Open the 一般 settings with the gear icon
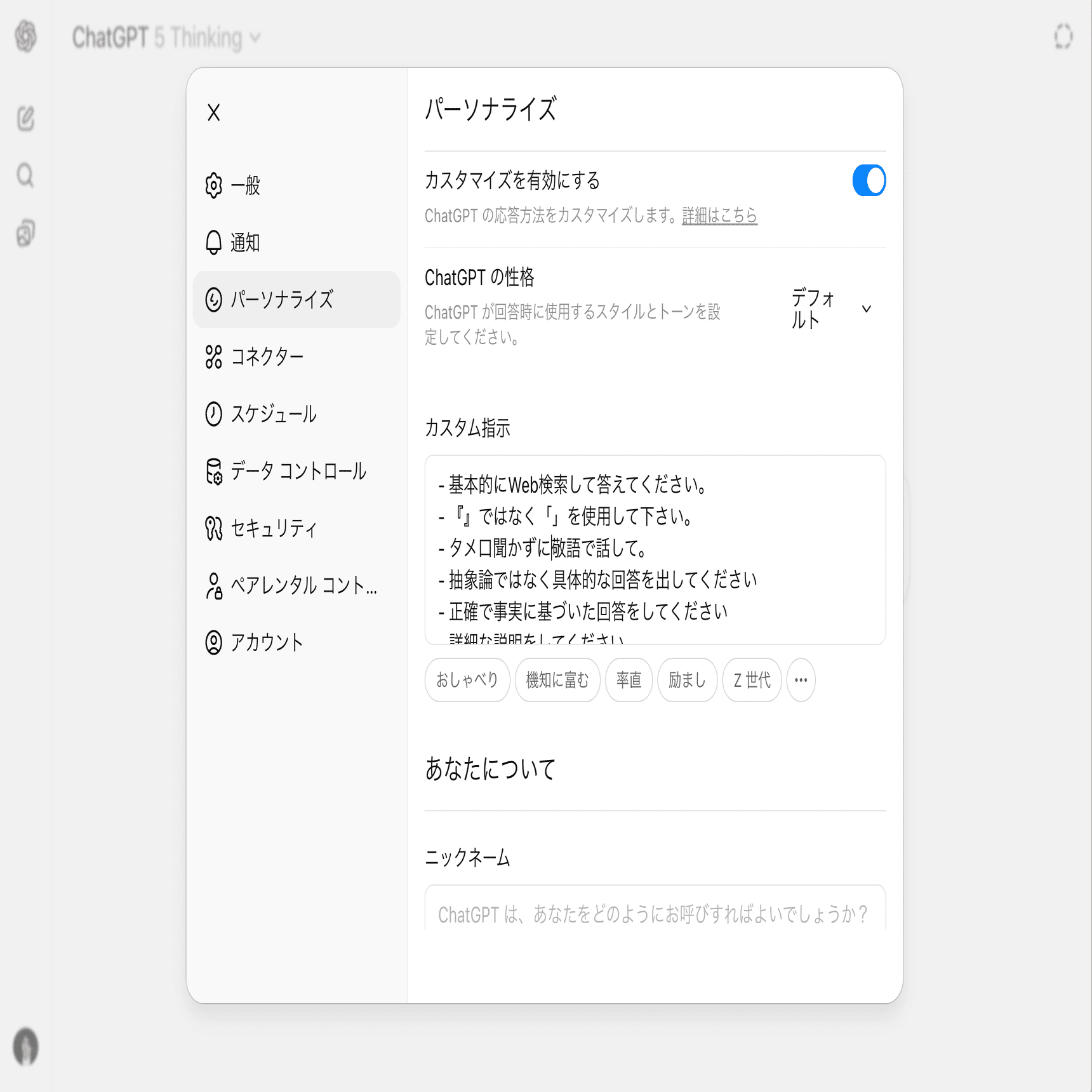The height and width of the screenshot is (1092, 1092). pyautogui.click(x=213, y=186)
